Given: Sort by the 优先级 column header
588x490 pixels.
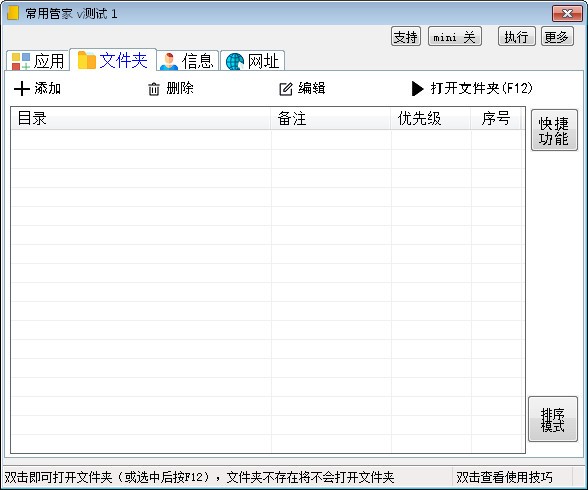Looking at the screenshot, I should [430, 118].
